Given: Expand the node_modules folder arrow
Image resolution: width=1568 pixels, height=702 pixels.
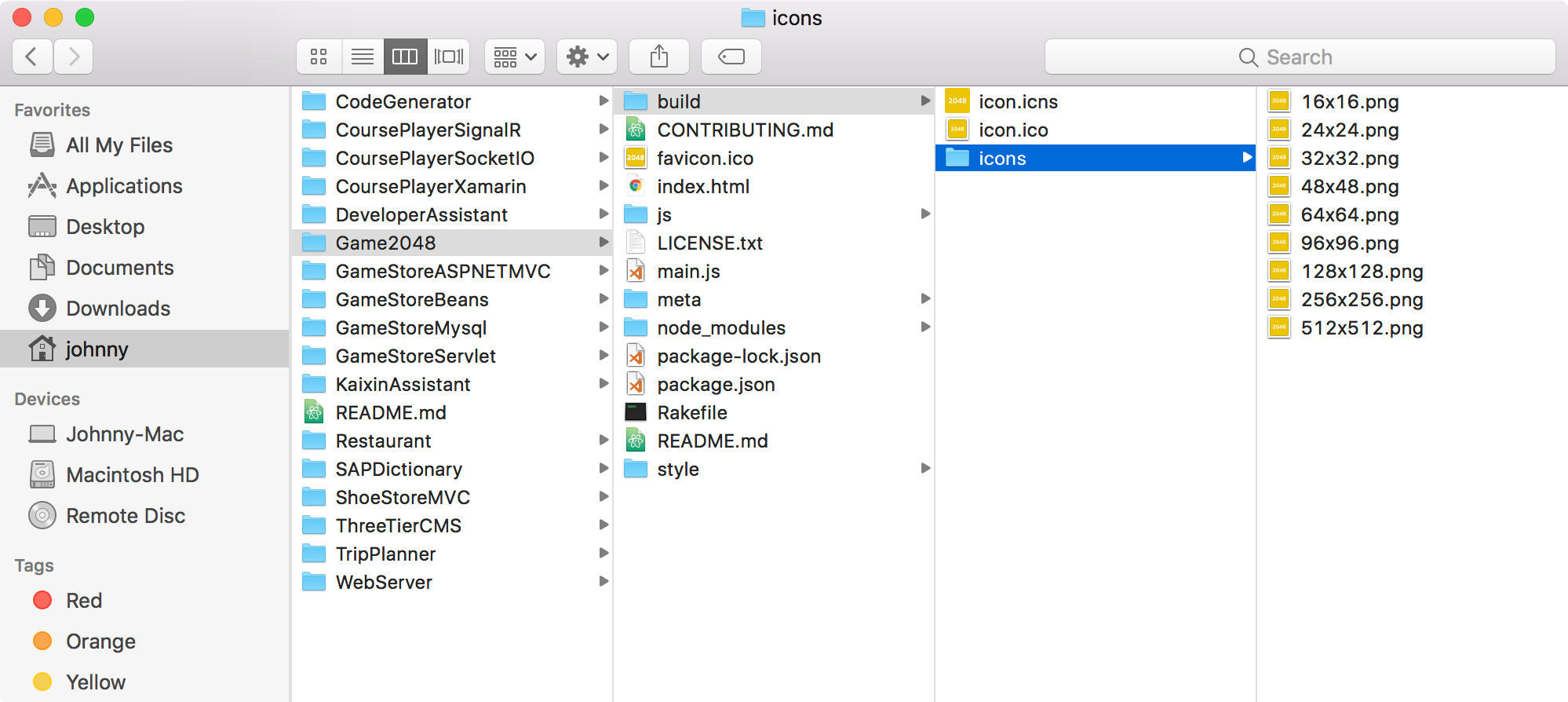Looking at the screenshot, I should click(x=925, y=327).
